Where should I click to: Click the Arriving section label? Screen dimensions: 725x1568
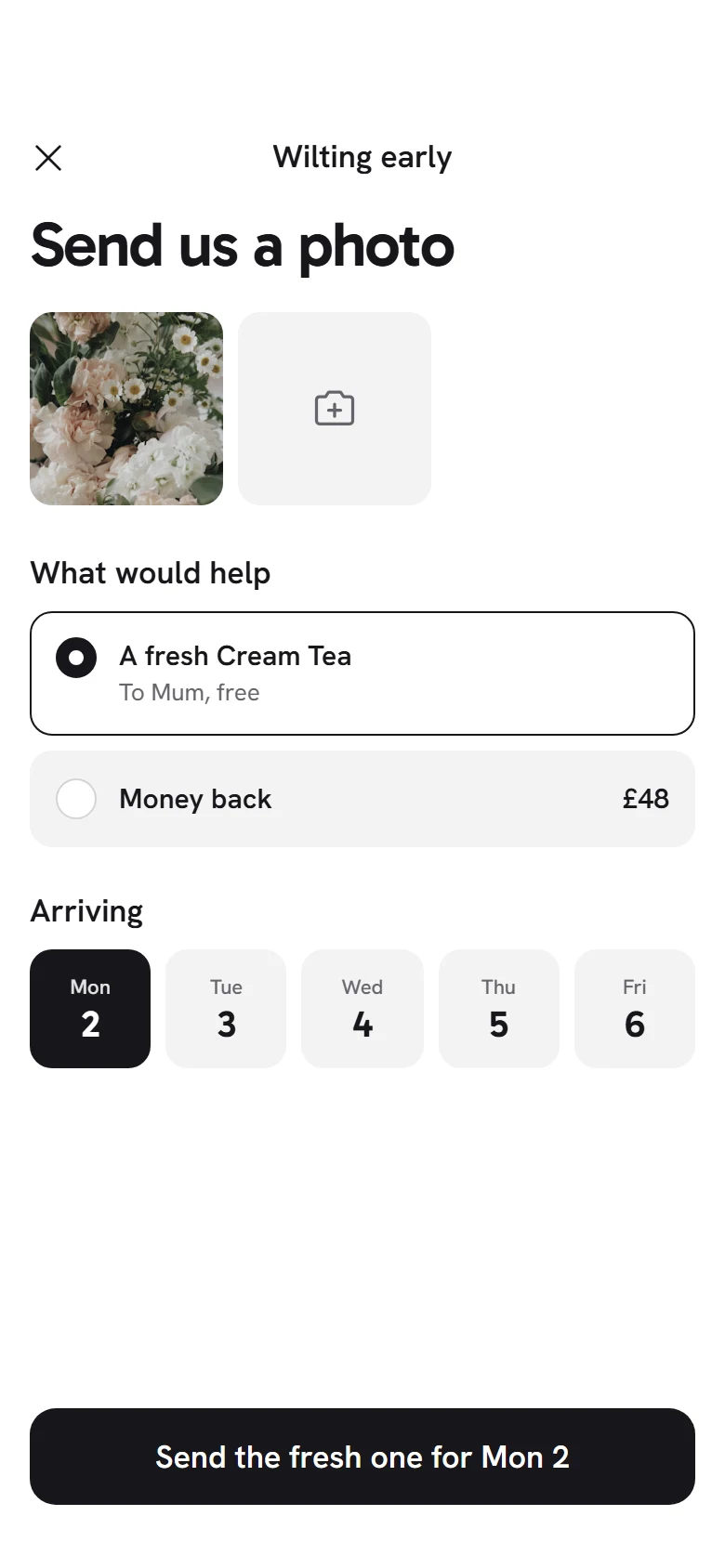point(86,911)
